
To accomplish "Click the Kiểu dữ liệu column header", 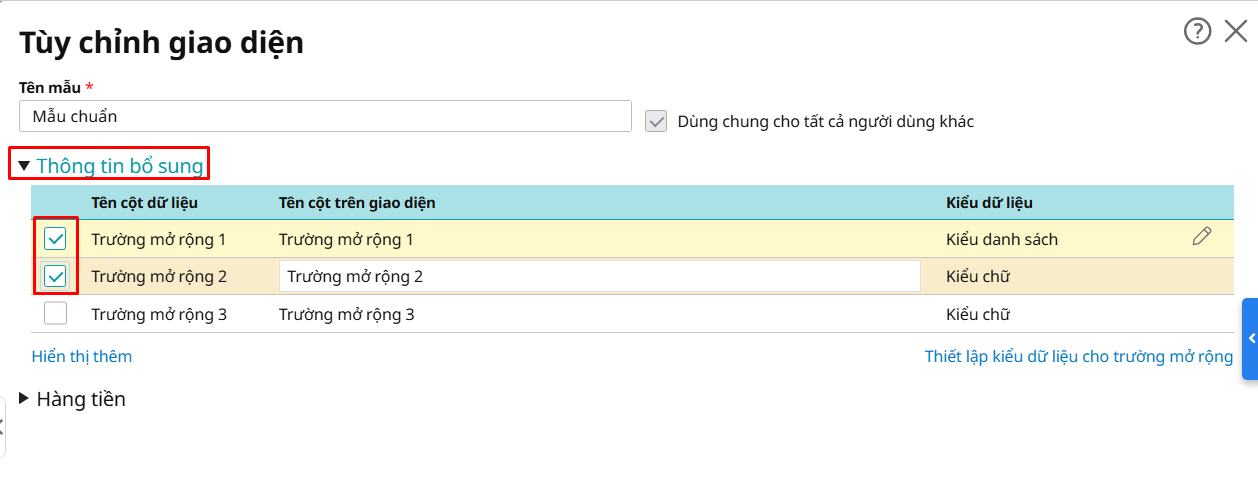I will click(989, 203).
